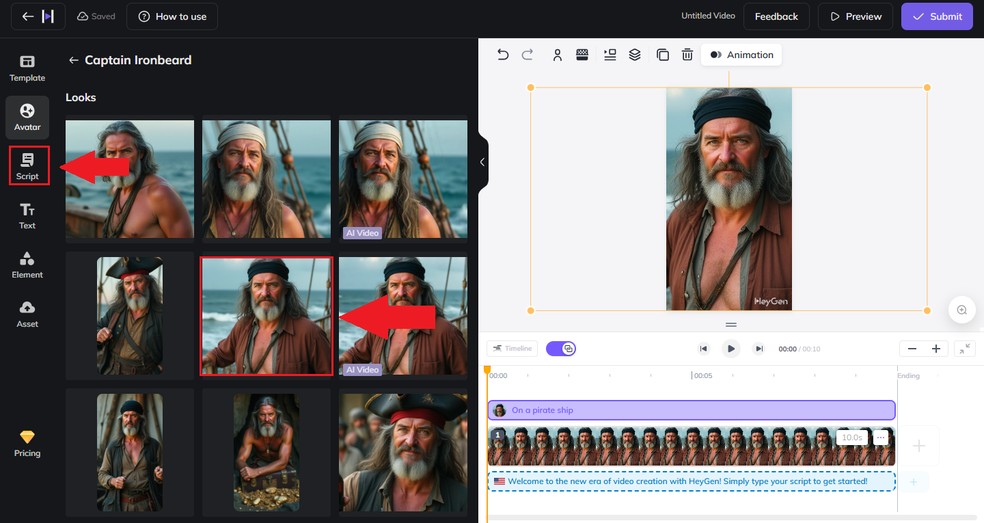Collapse the timeline with shrink arrows icon
Image resolution: width=984 pixels, height=523 pixels.
pyautogui.click(x=964, y=348)
